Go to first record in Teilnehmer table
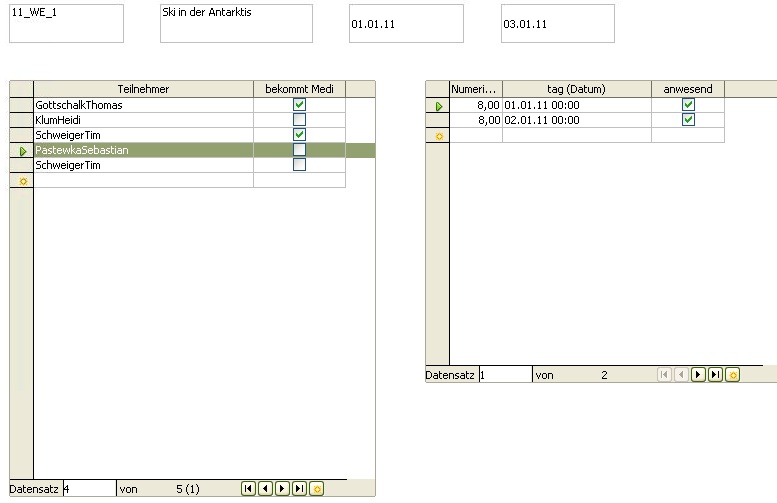The height and width of the screenshot is (503, 777). (x=249, y=489)
